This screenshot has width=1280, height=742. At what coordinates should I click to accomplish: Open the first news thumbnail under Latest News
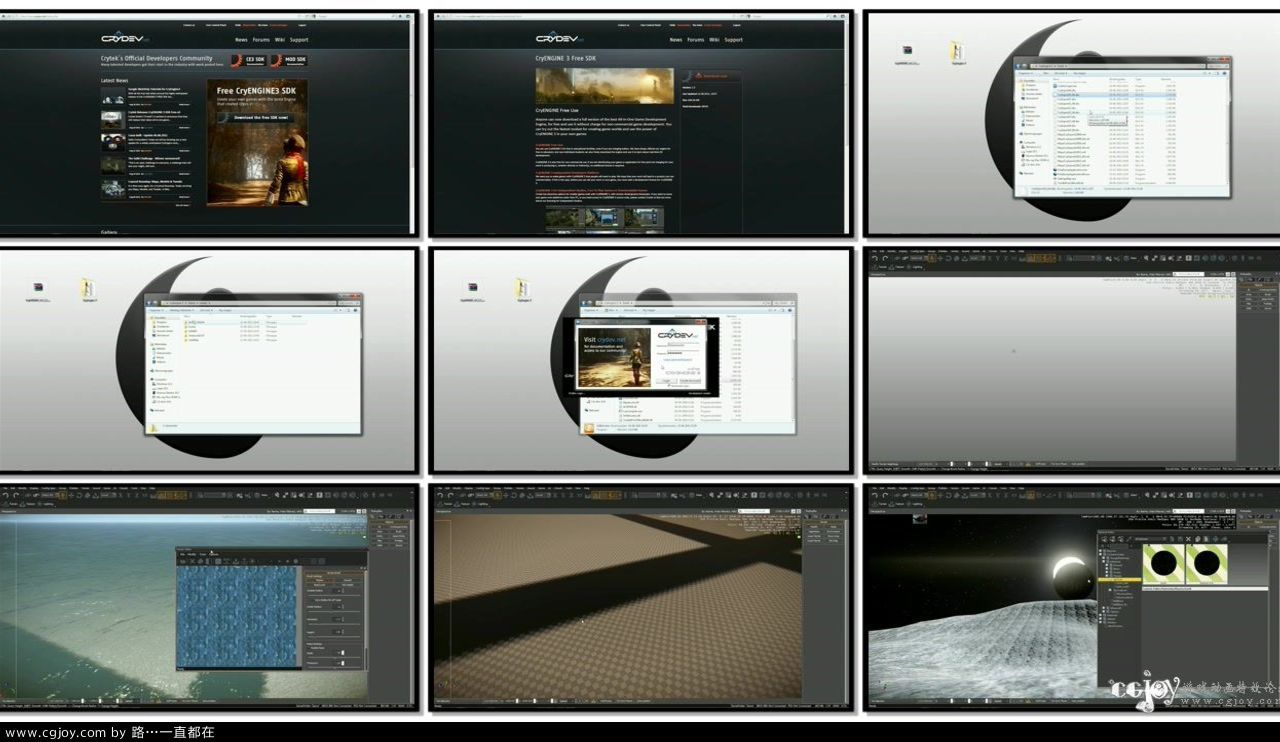[x=112, y=96]
